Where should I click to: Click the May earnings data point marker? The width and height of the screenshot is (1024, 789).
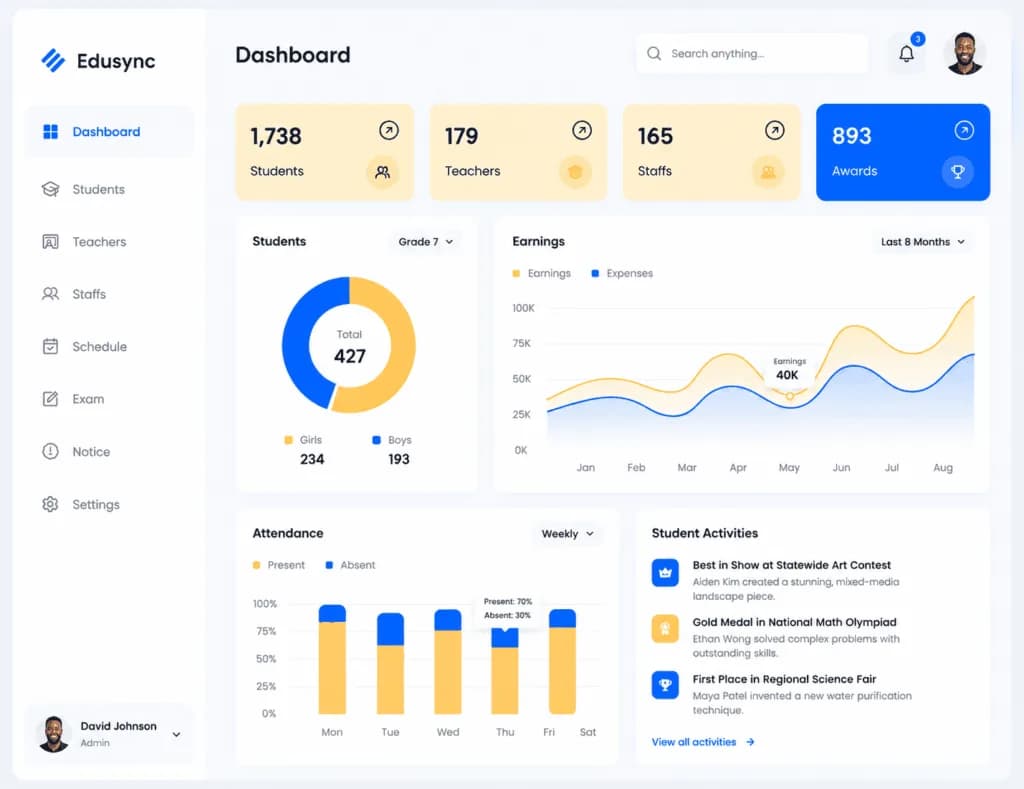tap(790, 396)
